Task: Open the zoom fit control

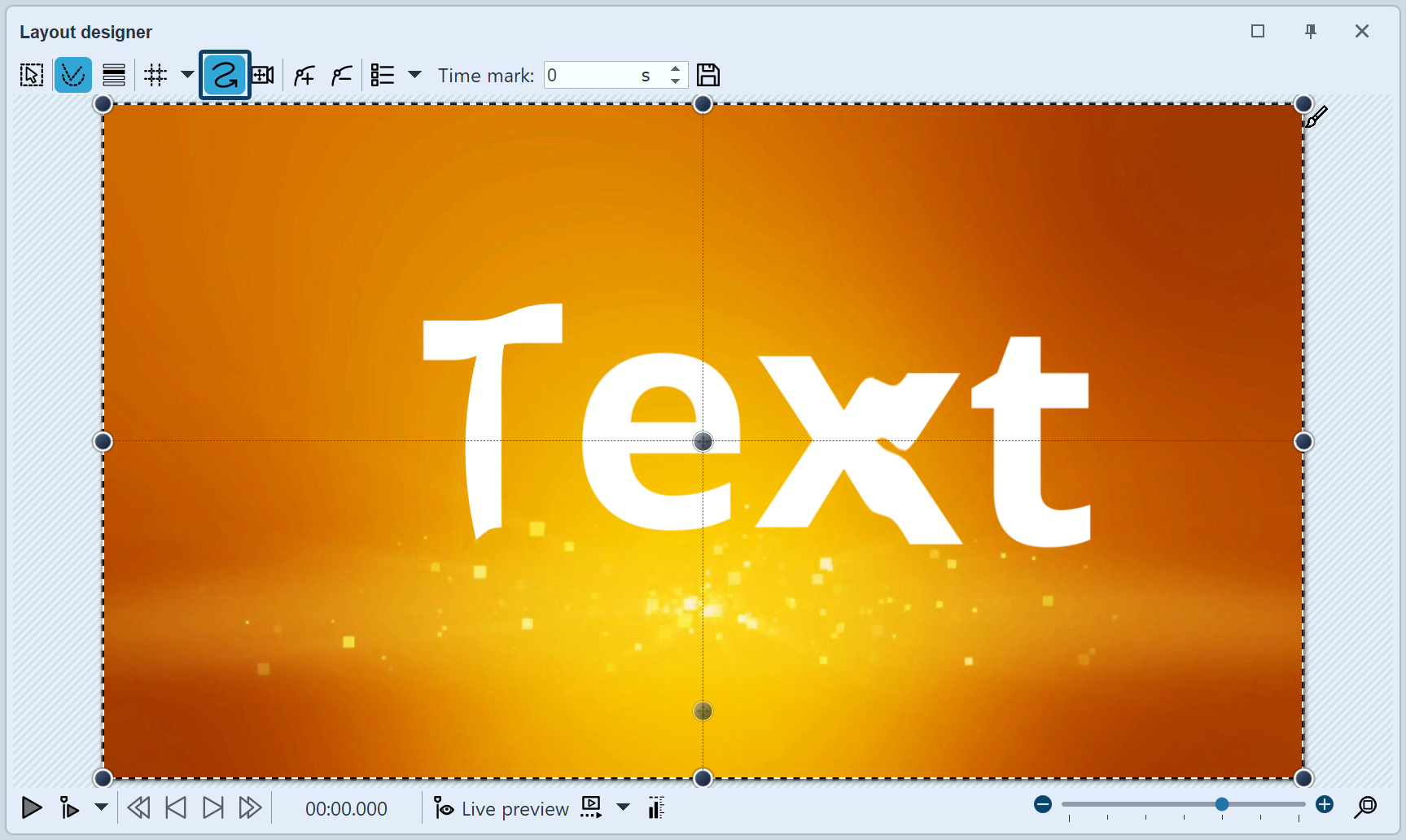Action: click(1367, 808)
